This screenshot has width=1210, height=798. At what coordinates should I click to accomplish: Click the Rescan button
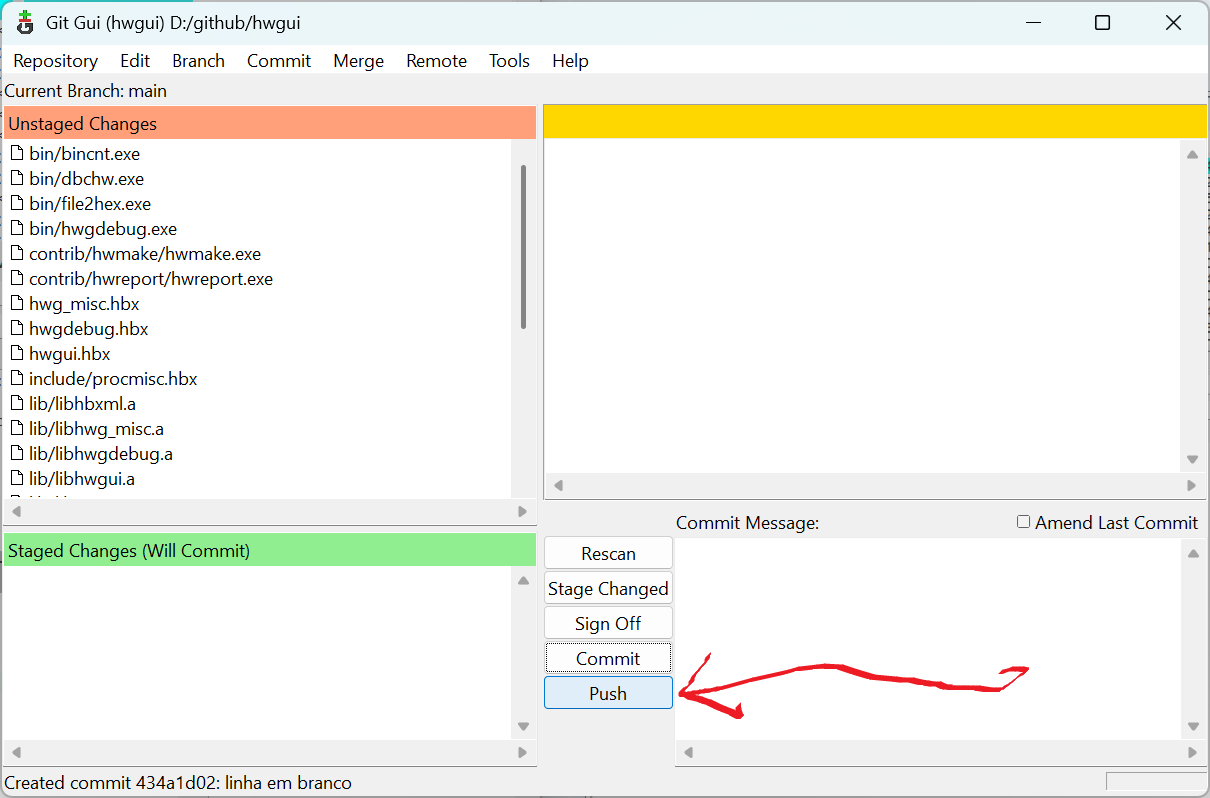[x=608, y=553]
